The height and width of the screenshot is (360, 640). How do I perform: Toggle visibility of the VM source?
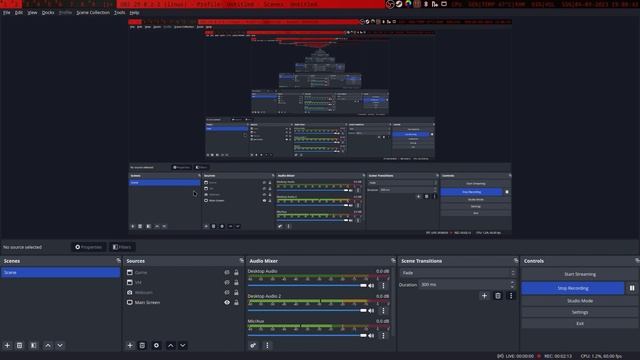227,282
